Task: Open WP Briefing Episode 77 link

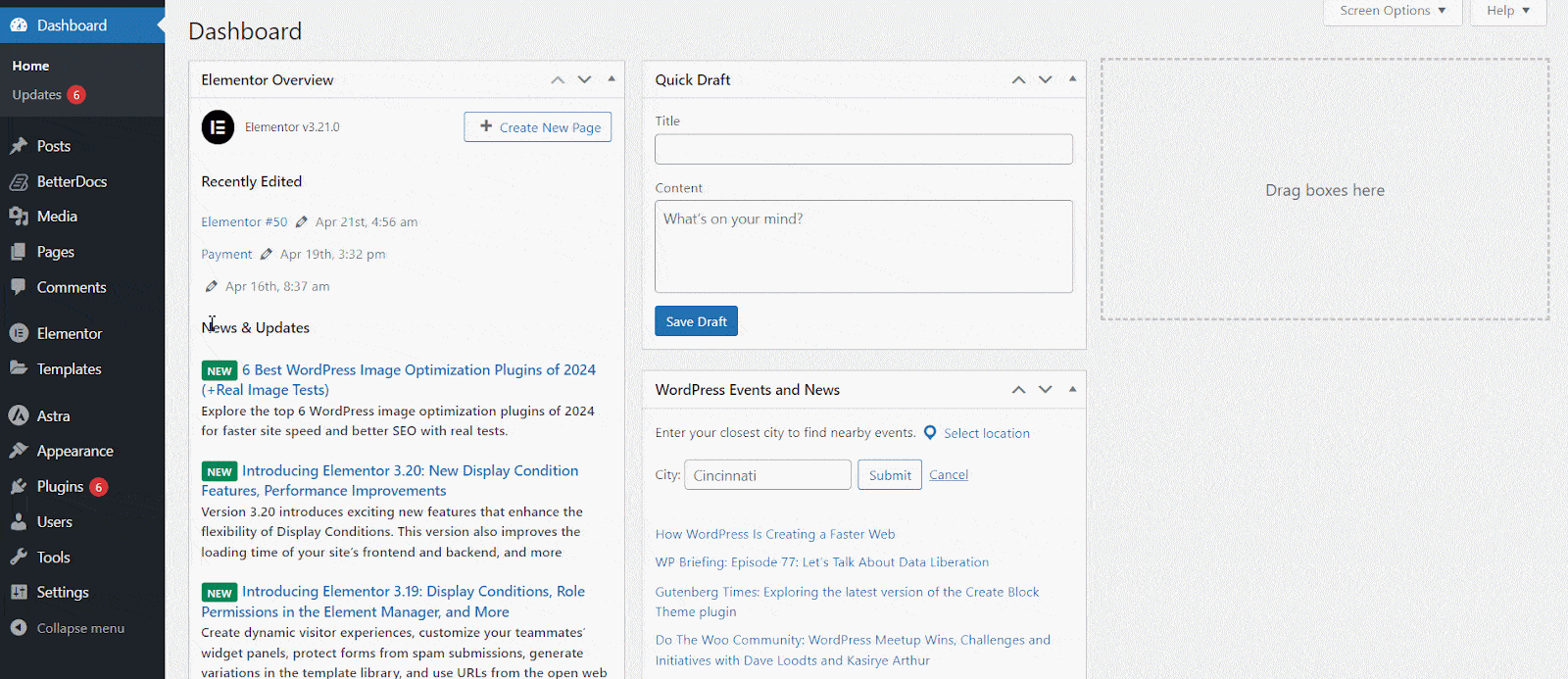Action: tap(822, 562)
